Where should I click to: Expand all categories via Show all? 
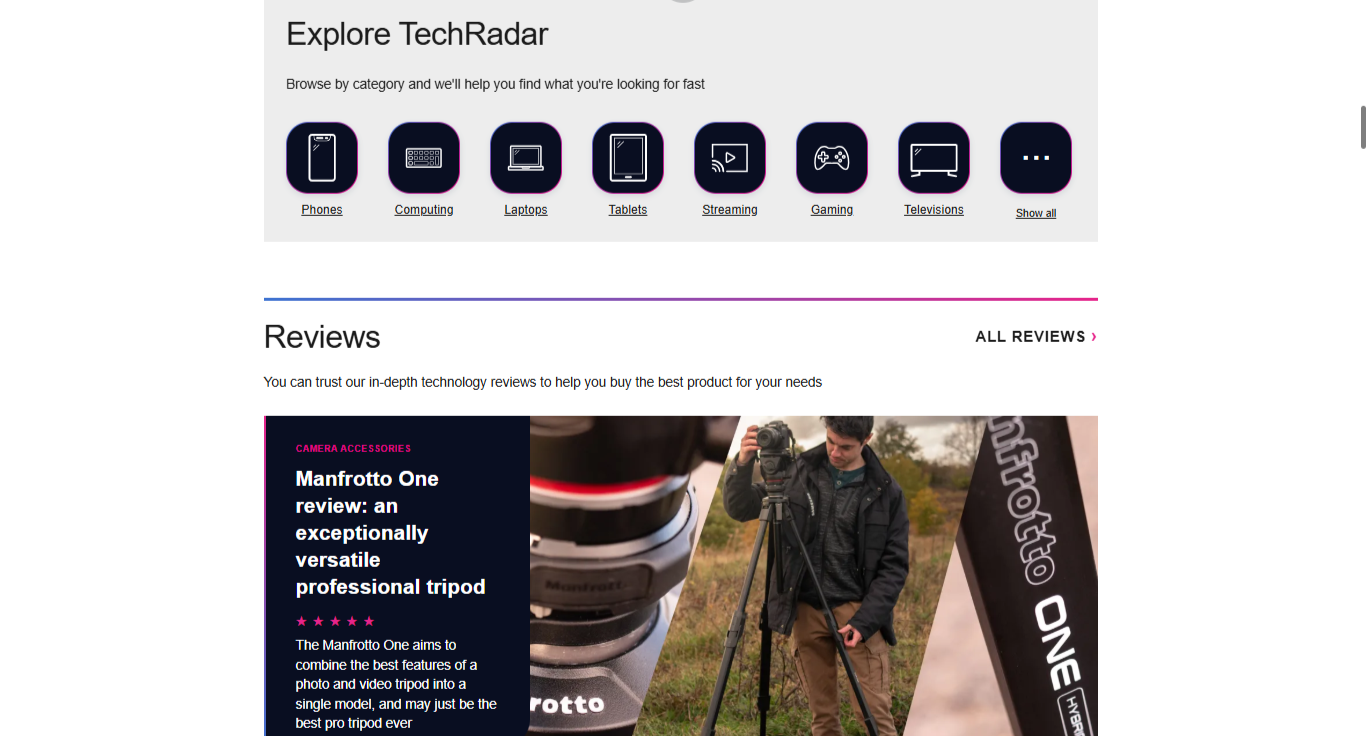(1035, 213)
